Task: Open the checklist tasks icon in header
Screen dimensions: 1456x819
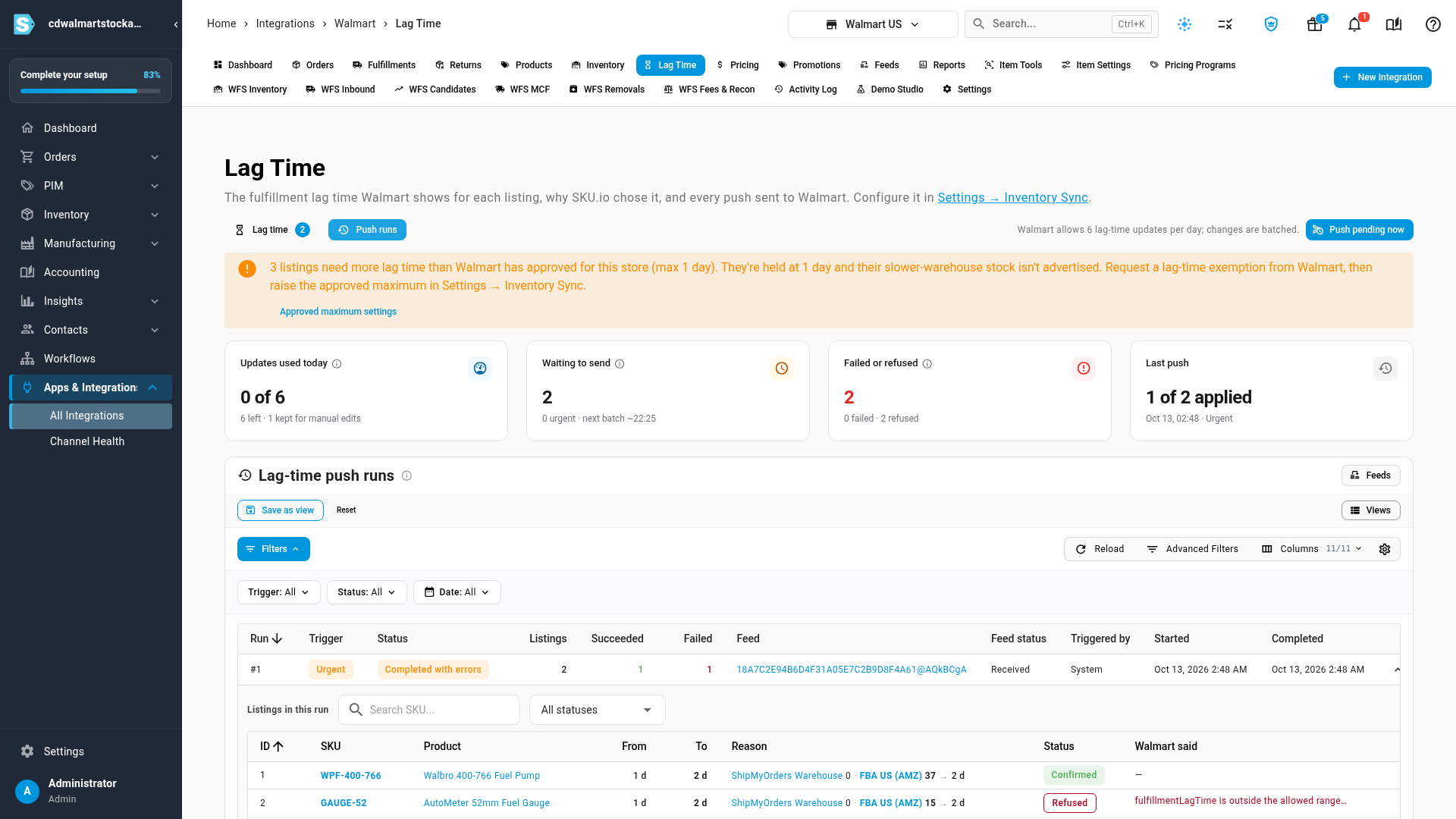Action: pos(1225,24)
